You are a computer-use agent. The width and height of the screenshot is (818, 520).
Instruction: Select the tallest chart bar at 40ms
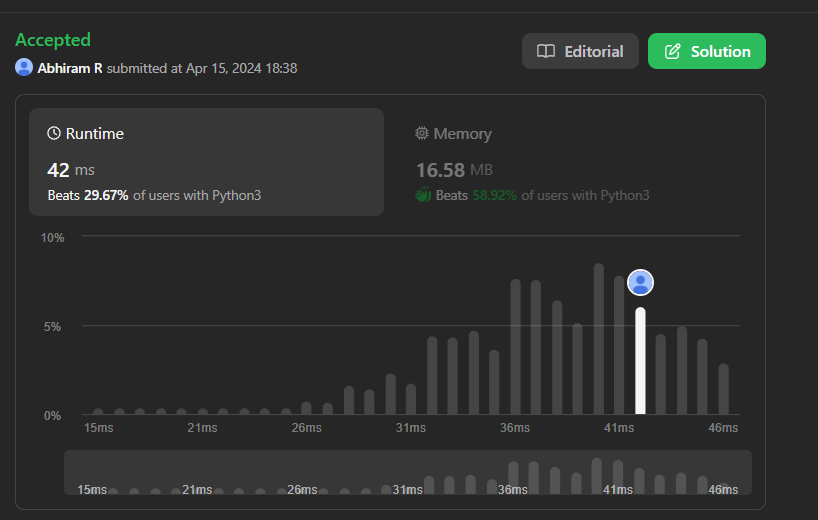click(x=598, y=339)
